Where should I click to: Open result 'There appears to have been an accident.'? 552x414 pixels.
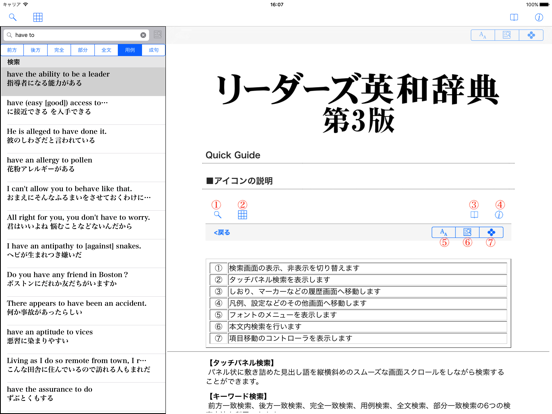(x=83, y=311)
